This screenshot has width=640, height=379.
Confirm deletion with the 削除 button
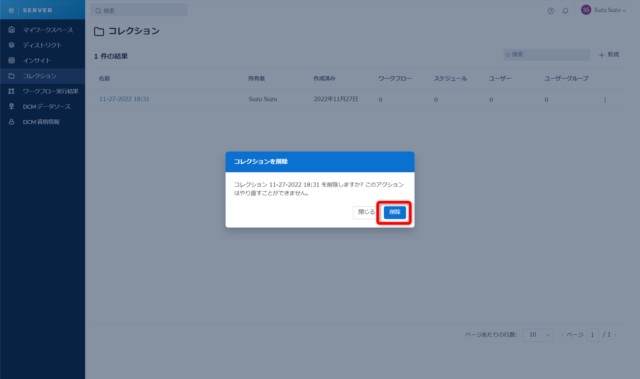[395, 212]
